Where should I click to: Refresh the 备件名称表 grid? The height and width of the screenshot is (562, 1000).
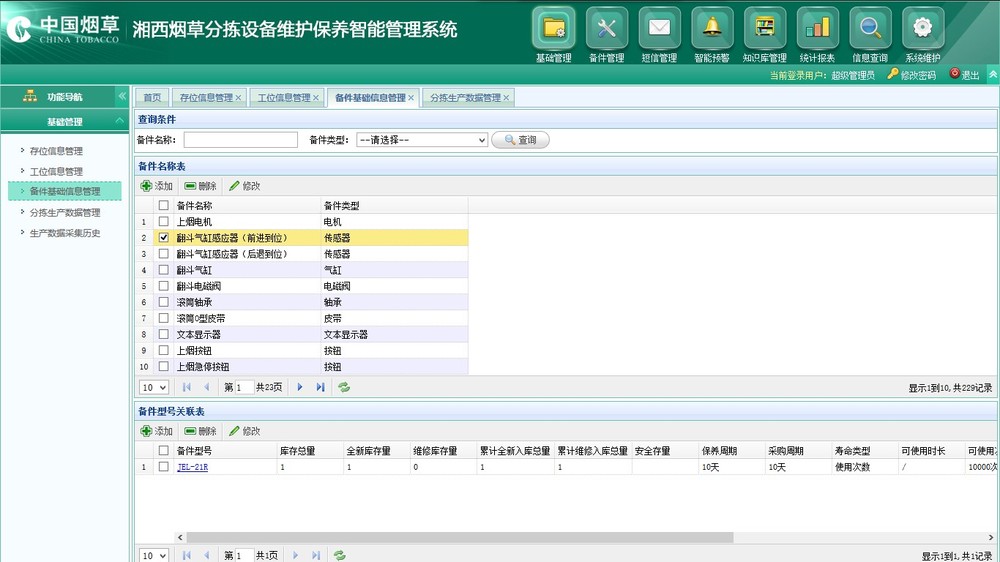click(344, 387)
